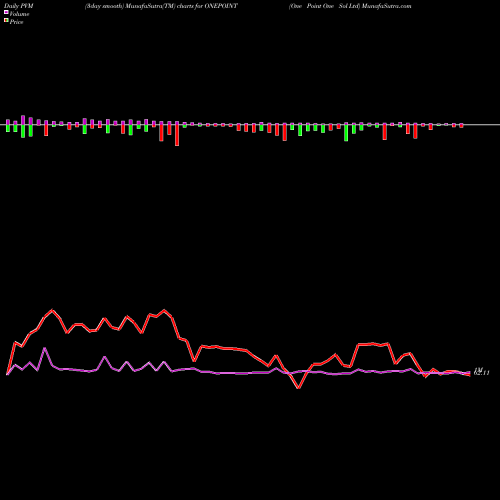This screenshot has height=500, width=500.
Task: Click the Price legend color swatch
Action: (x=6, y=21)
